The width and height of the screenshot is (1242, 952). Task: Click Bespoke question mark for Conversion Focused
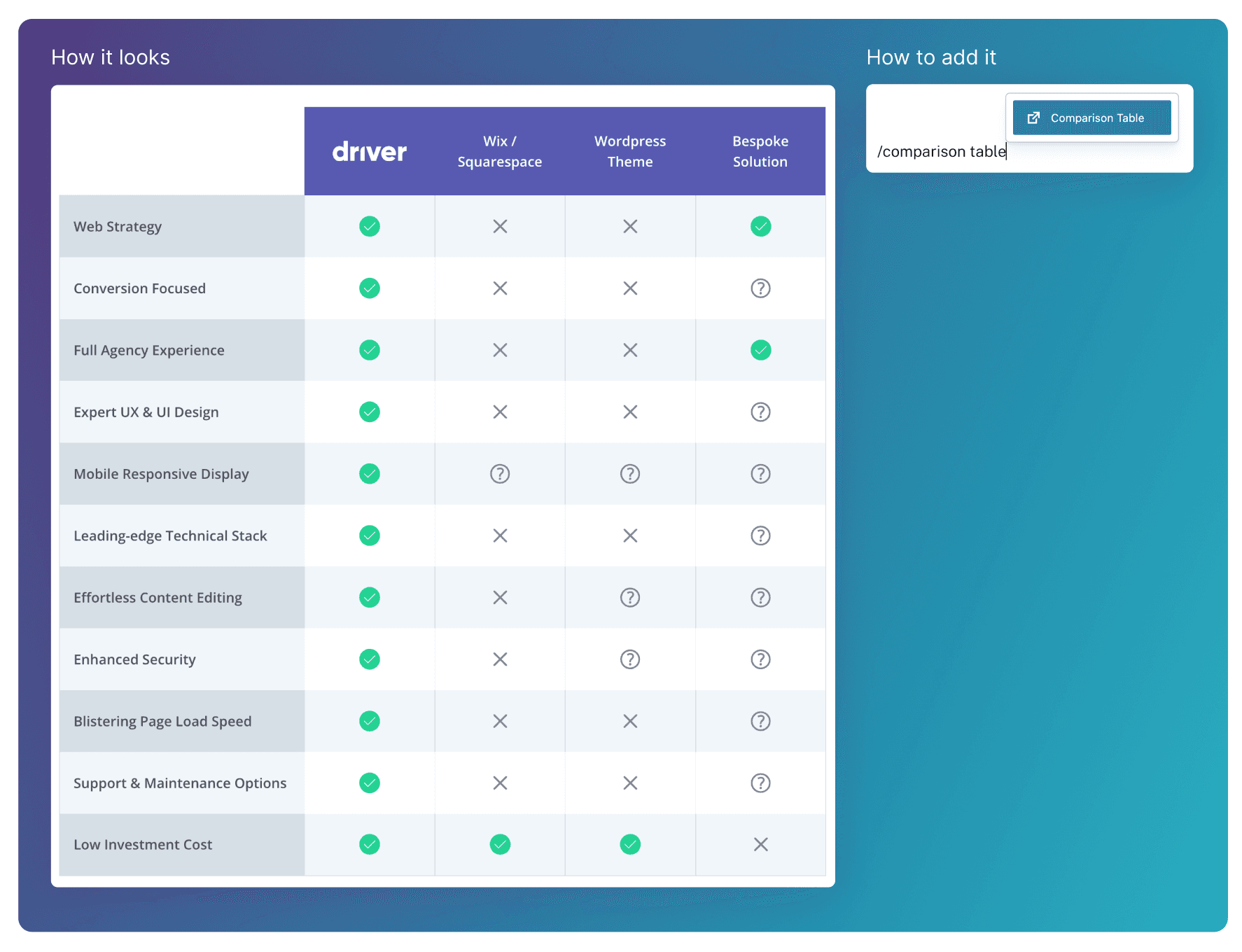tap(761, 288)
